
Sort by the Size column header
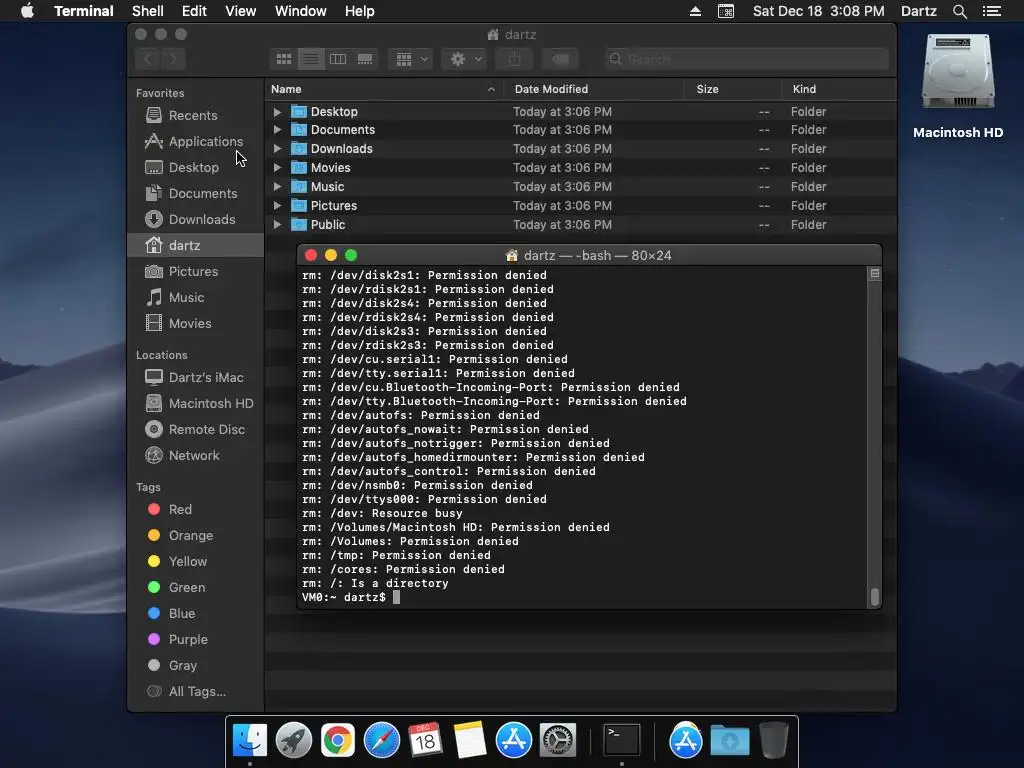click(x=733, y=89)
